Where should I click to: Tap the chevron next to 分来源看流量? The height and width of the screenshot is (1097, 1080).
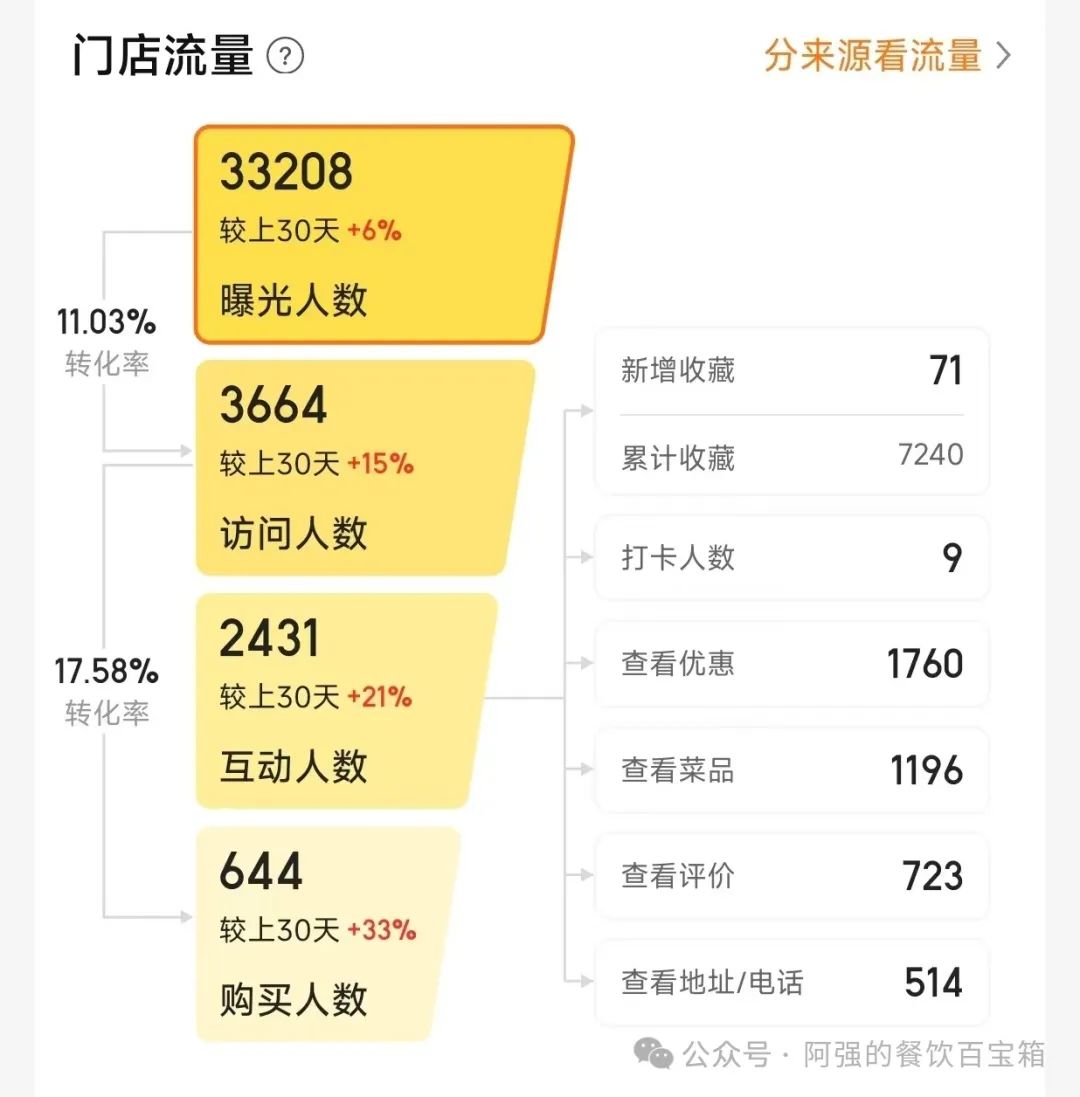pyautogui.click(x=1003, y=56)
